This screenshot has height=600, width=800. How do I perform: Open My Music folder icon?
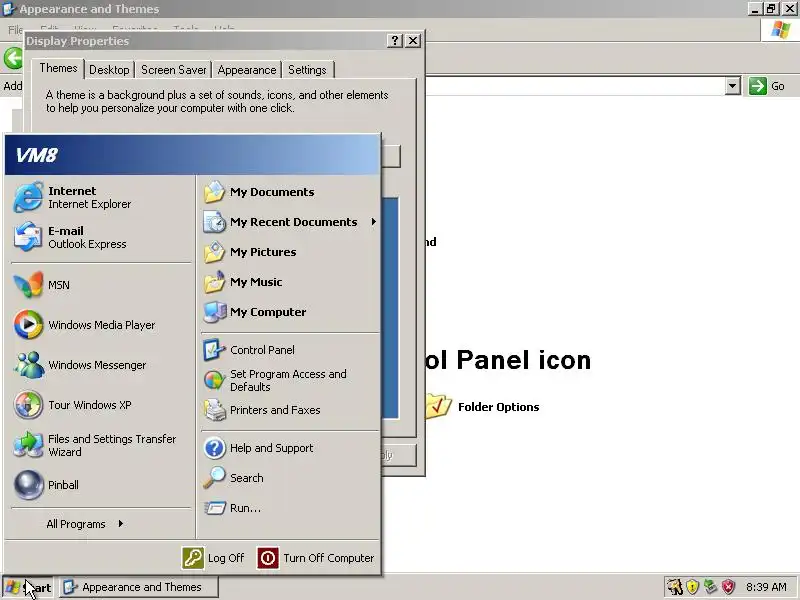pyautogui.click(x=214, y=282)
